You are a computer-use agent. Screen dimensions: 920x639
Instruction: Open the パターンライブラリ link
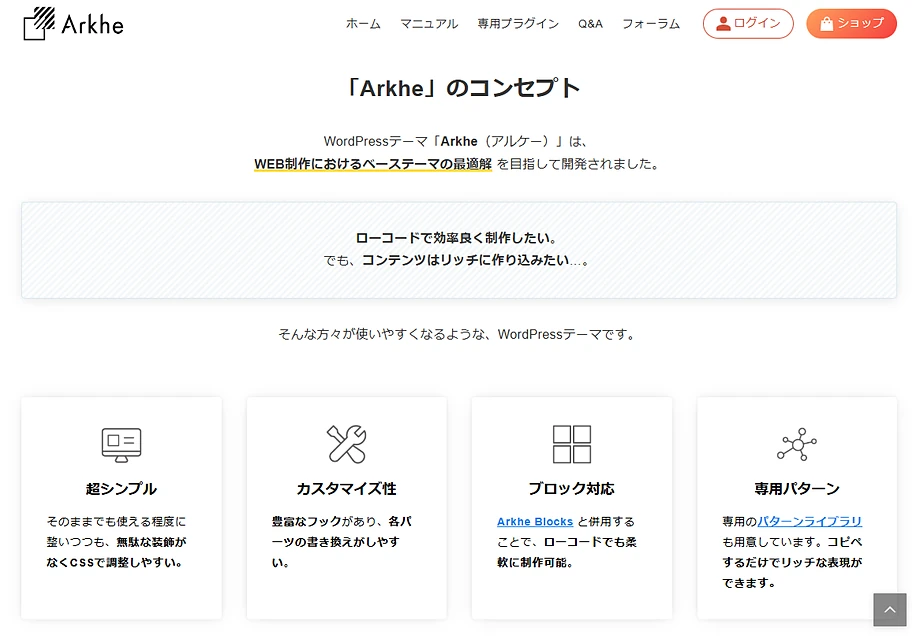(810, 521)
